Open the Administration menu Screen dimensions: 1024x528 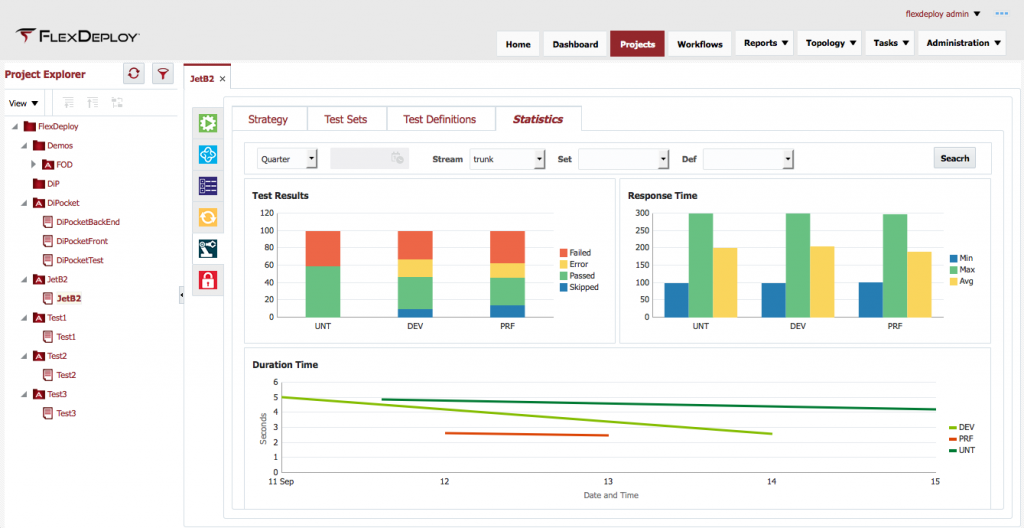[x=962, y=43]
